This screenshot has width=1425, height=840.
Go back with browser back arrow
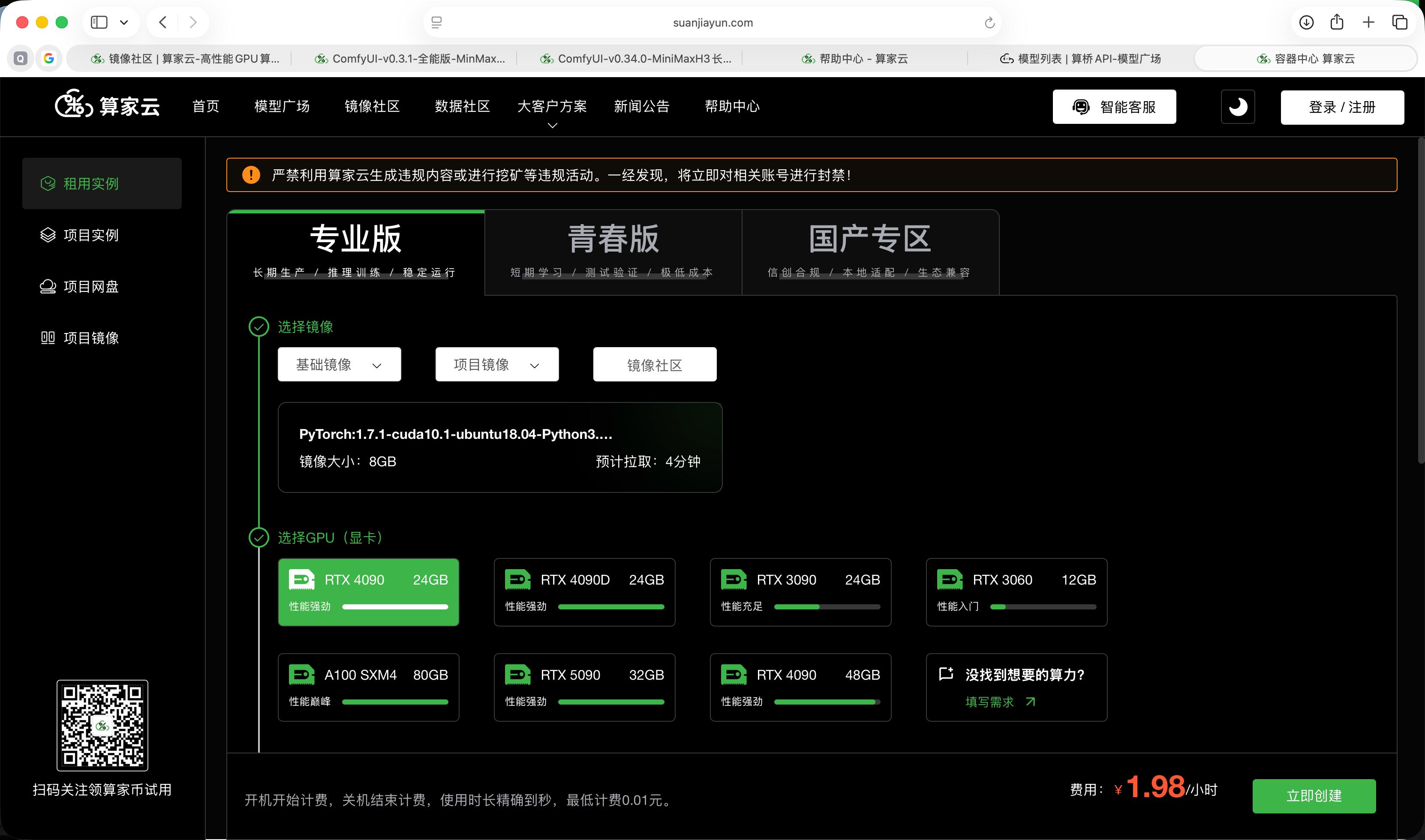pos(162,22)
